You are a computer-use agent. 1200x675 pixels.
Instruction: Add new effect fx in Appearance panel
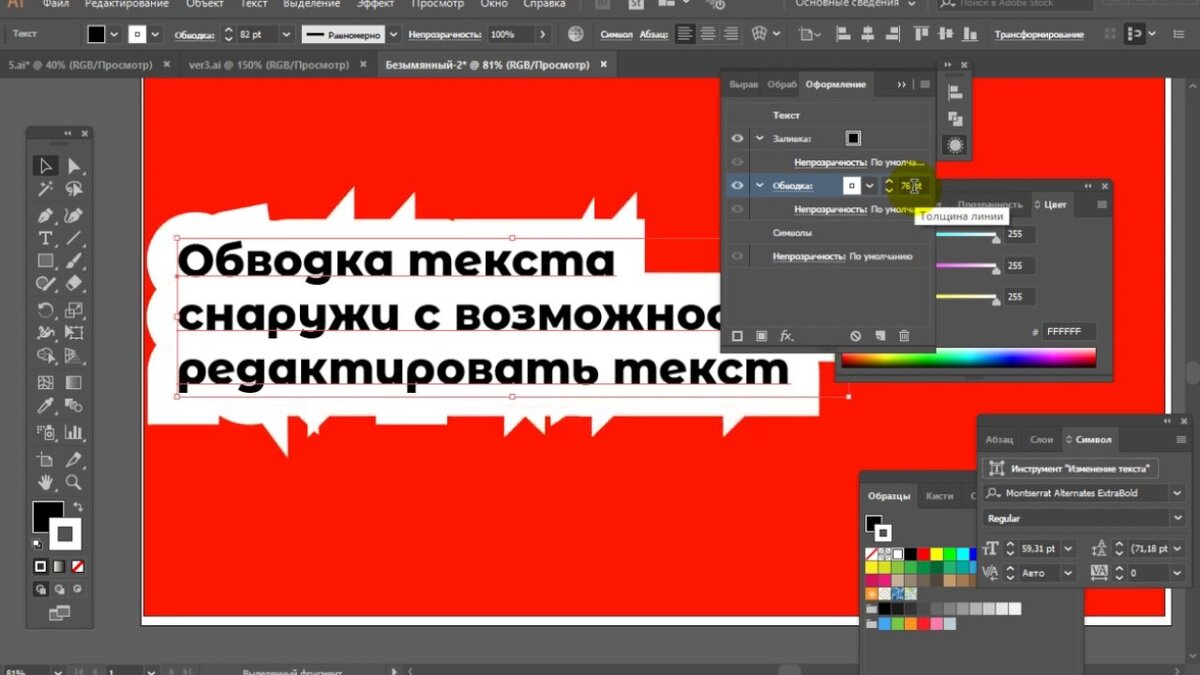pyautogui.click(x=786, y=336)
